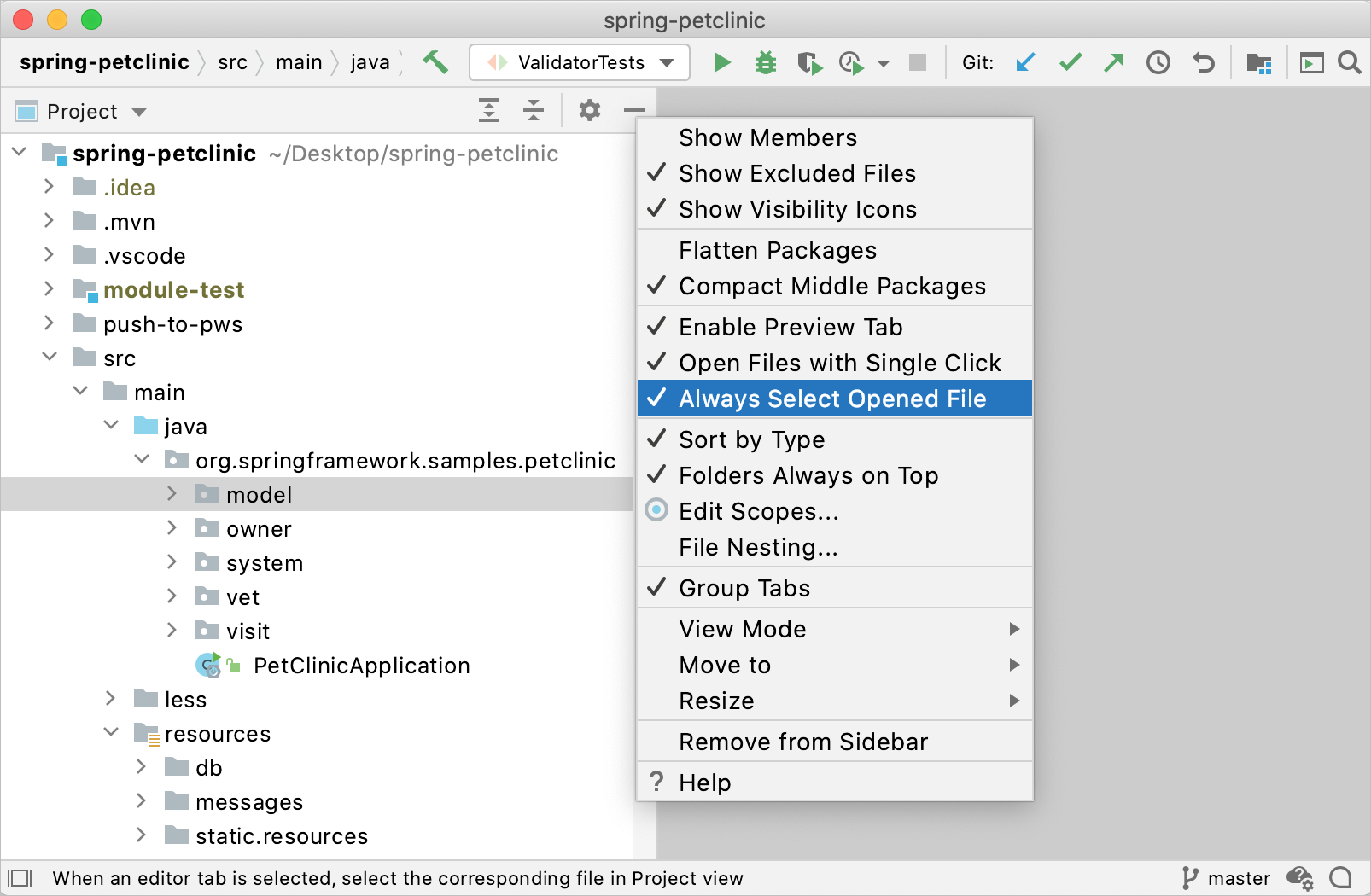Toggle Compact Middle Packages

coord(835,286)
